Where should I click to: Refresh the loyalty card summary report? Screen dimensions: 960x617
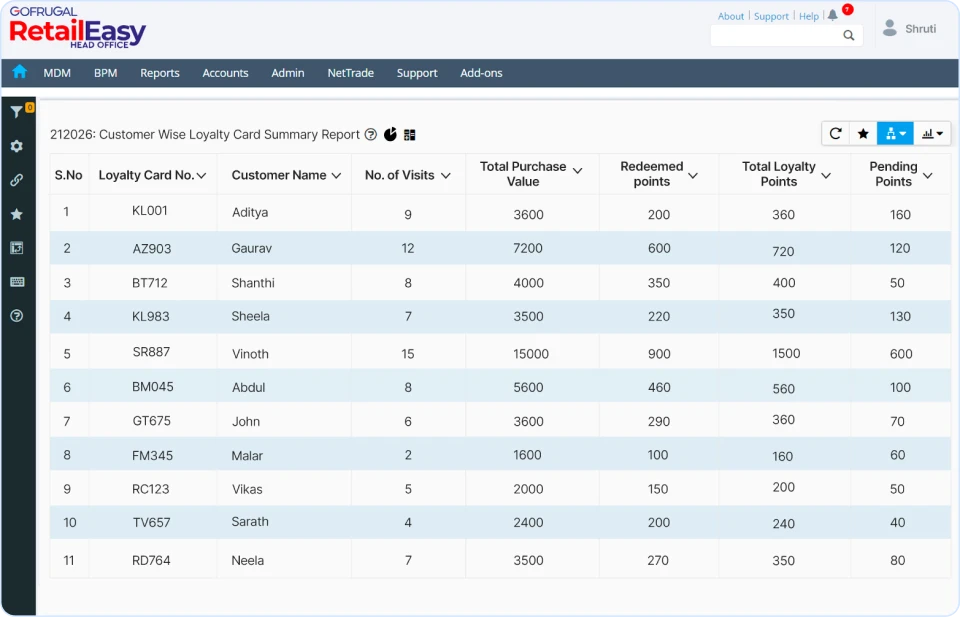tap(836, 132)
